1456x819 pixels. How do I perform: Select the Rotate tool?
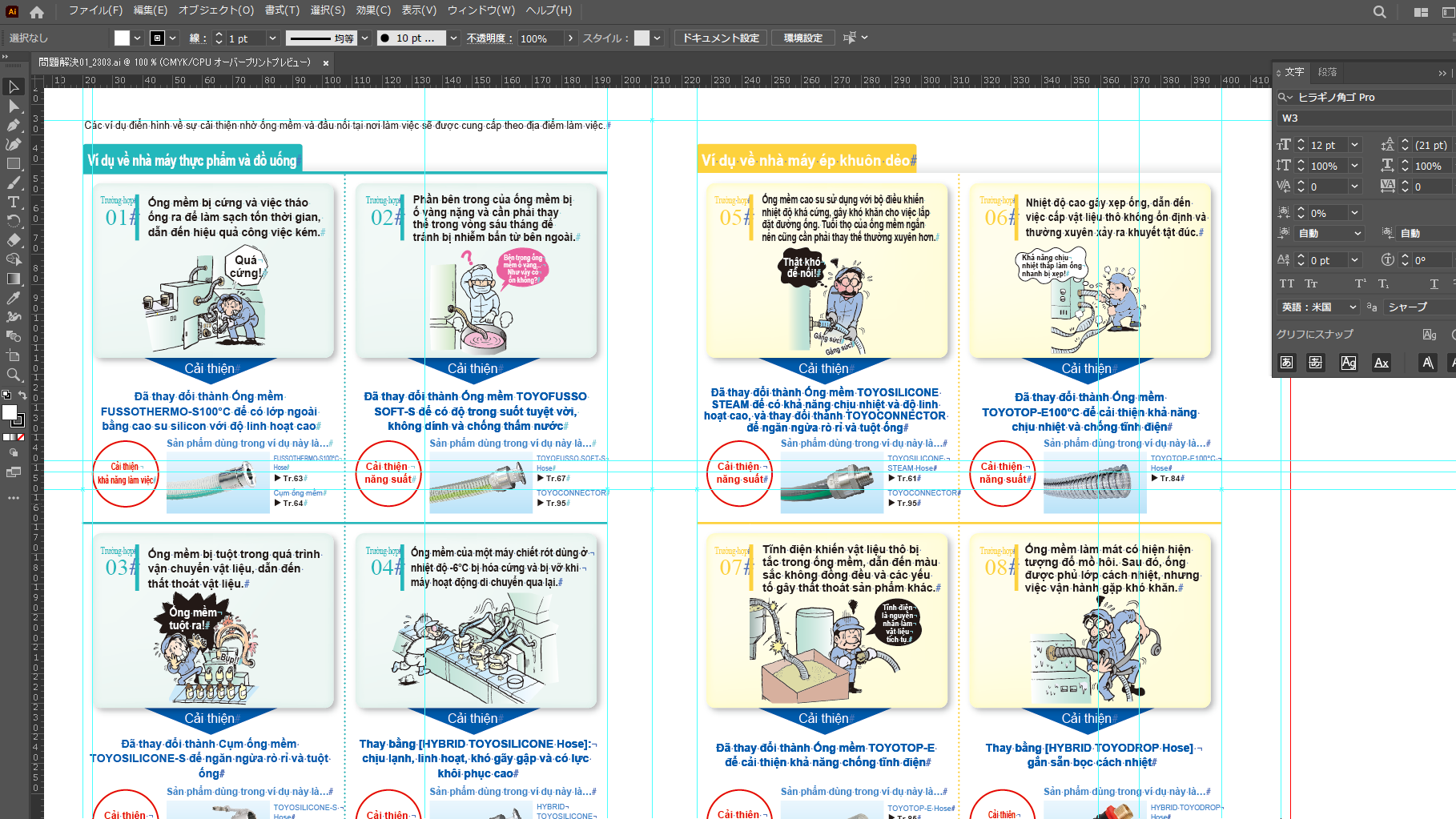pyautogui.click(x=14, y=221)
